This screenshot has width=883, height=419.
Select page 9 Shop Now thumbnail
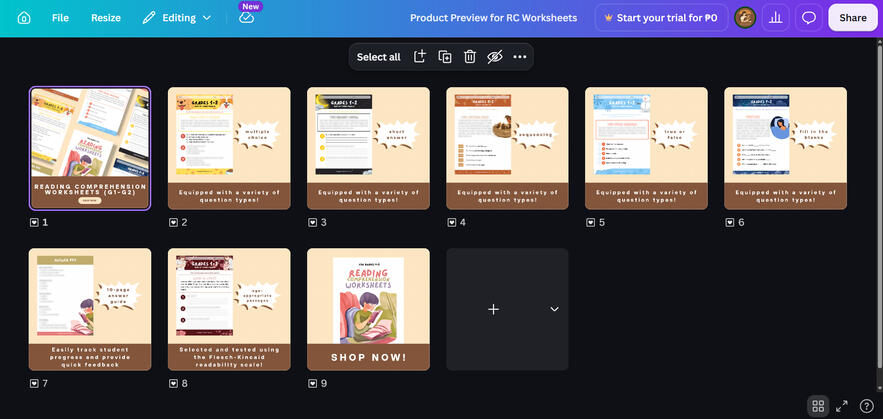tap(368, 309)
